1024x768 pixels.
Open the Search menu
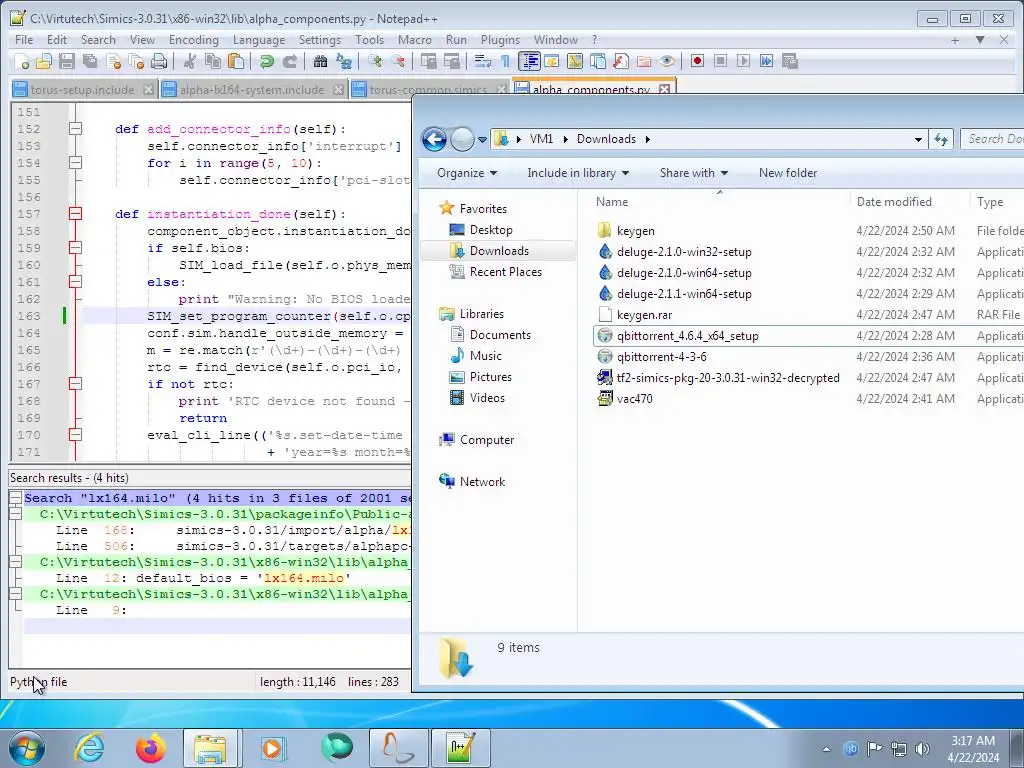(98, 40)
